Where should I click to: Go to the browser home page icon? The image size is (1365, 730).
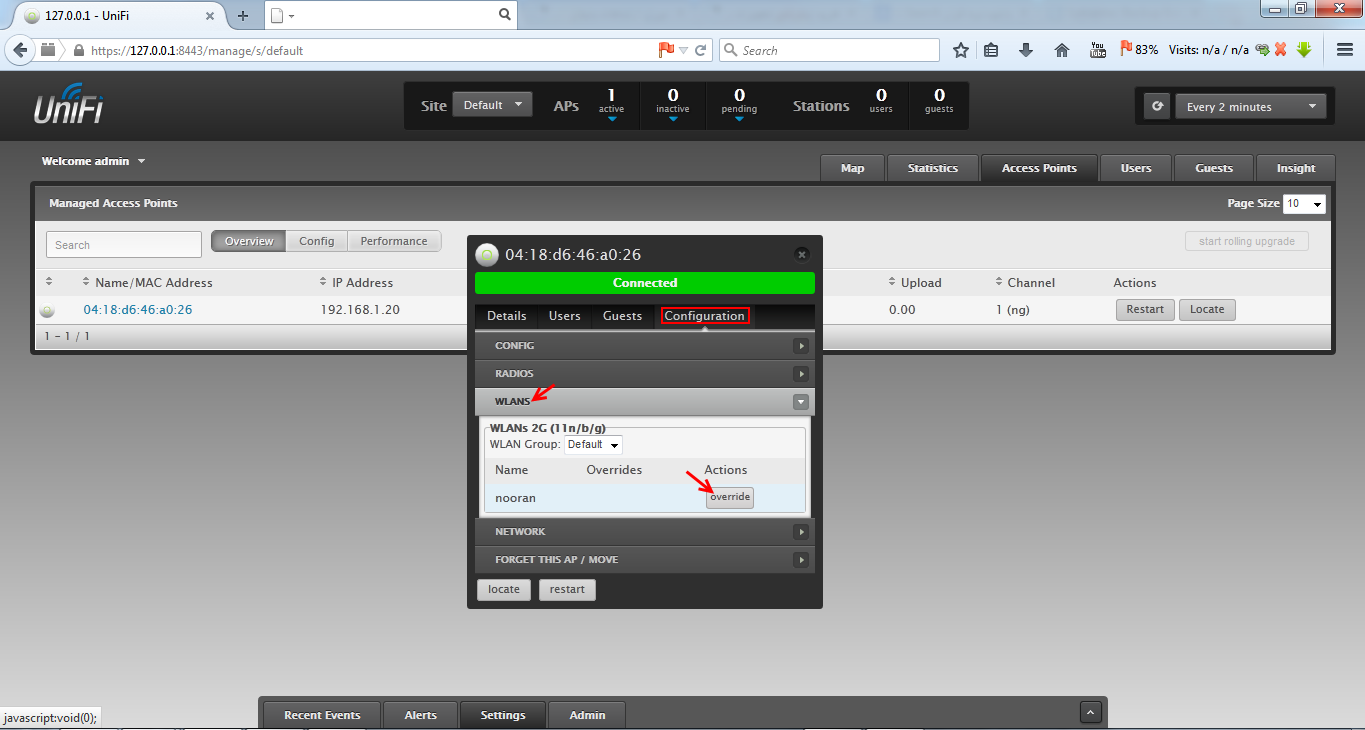click(x=1062, y=50)
